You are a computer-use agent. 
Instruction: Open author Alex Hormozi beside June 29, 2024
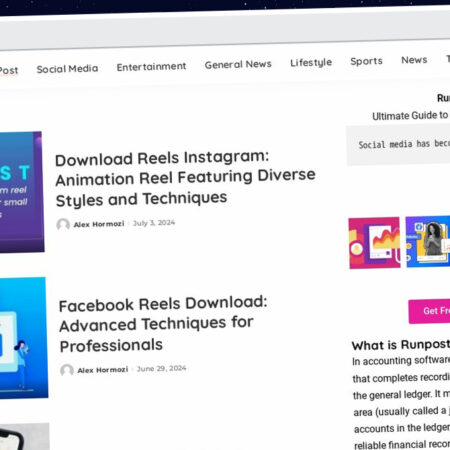click(103, 370)
